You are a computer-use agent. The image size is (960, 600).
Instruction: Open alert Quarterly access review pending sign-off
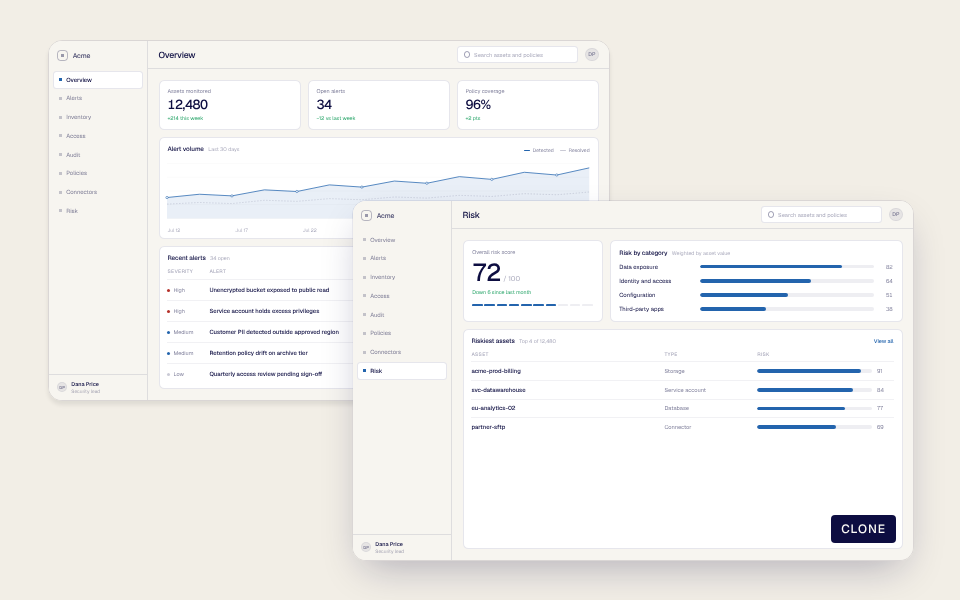[266, 374]
